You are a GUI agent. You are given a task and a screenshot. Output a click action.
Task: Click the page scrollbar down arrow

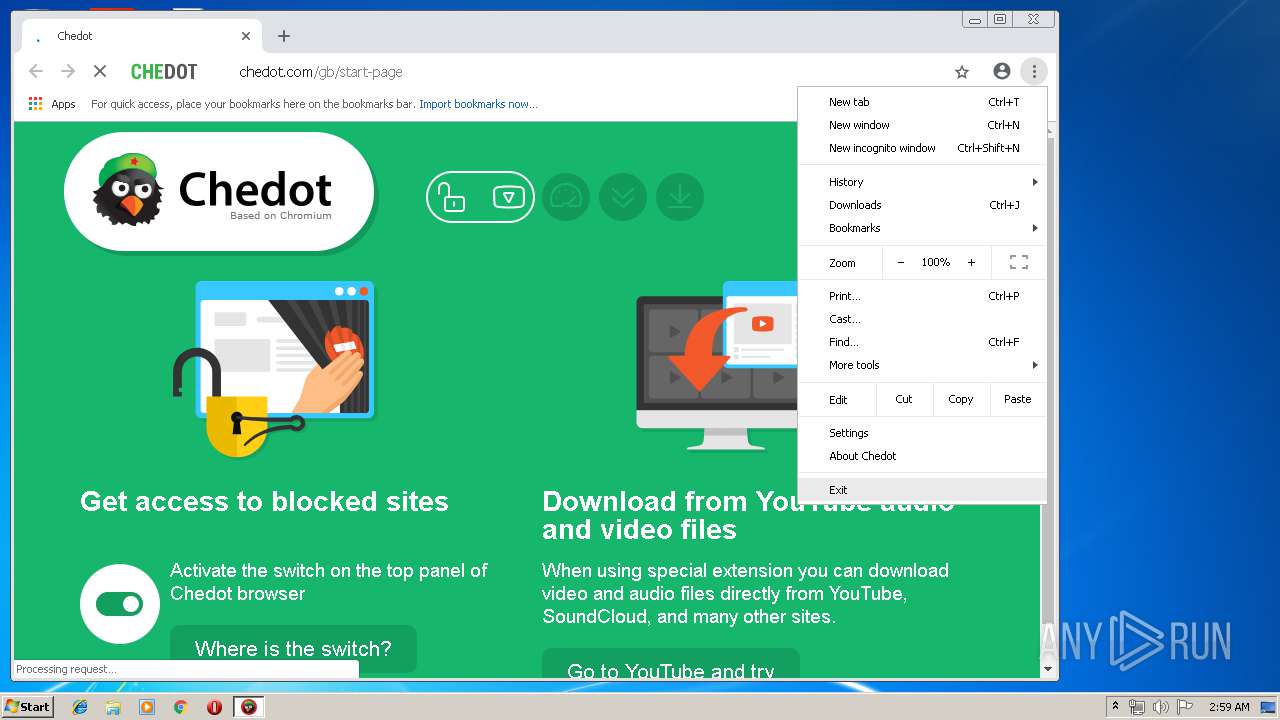[1048, 669]
